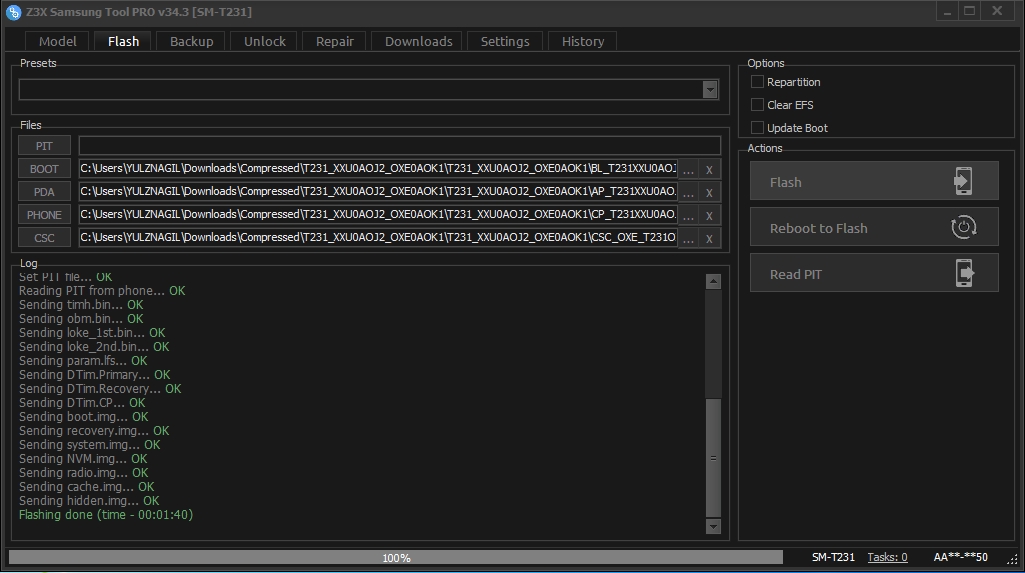This screenshot has width=1025, height=573.
Task: Clear the BOOT file path with x
Action: coord(709,169)
